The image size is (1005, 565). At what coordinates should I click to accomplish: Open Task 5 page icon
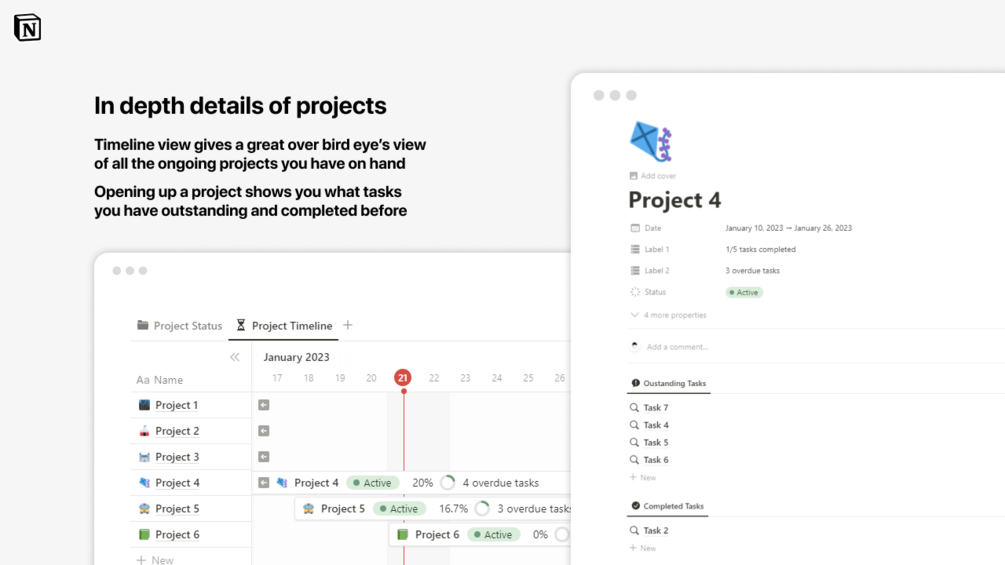pos(634,442)
